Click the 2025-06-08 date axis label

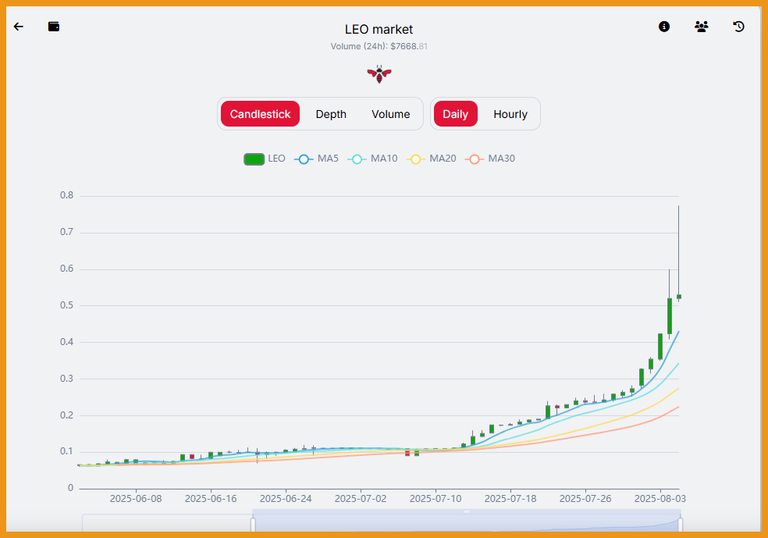(x=136, y=498)
